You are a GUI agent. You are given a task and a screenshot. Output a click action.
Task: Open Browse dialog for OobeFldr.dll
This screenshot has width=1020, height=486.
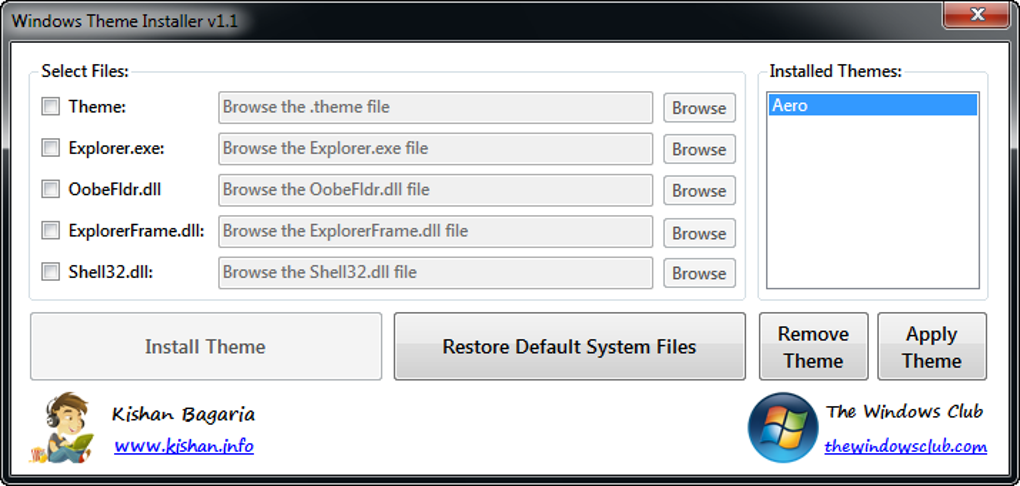[698, 190]
